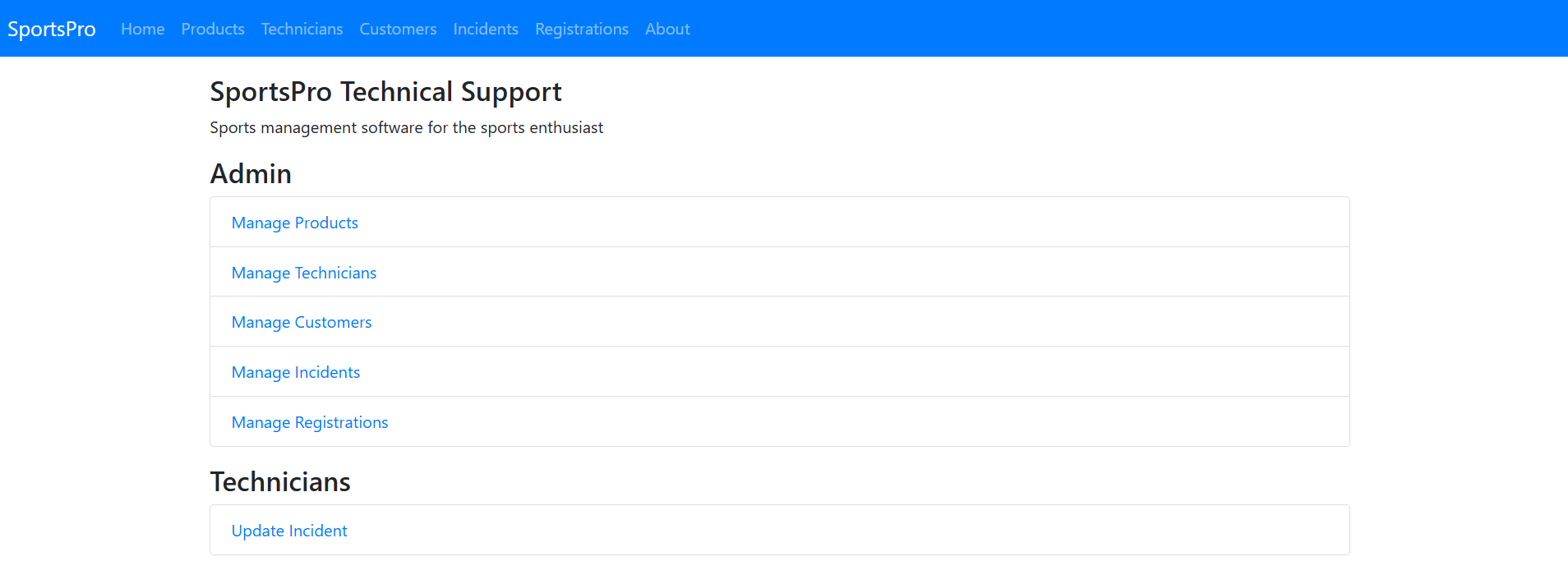The width and height of the screenshot is (1568, 584).
Task: Open Incidents from the navbar
Action: 486,29
